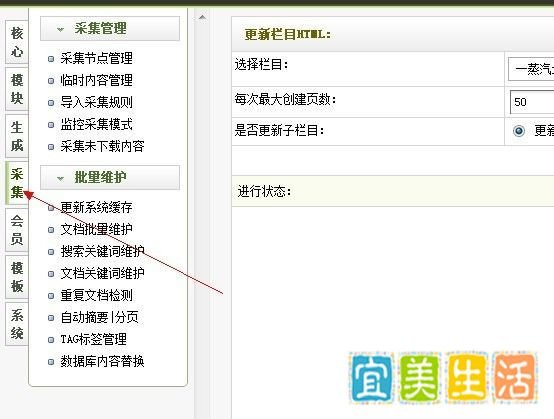This screenshot has width=554, height=419.
Task: Open TAG标签管理 link
Action: click(x=94, y=339)
